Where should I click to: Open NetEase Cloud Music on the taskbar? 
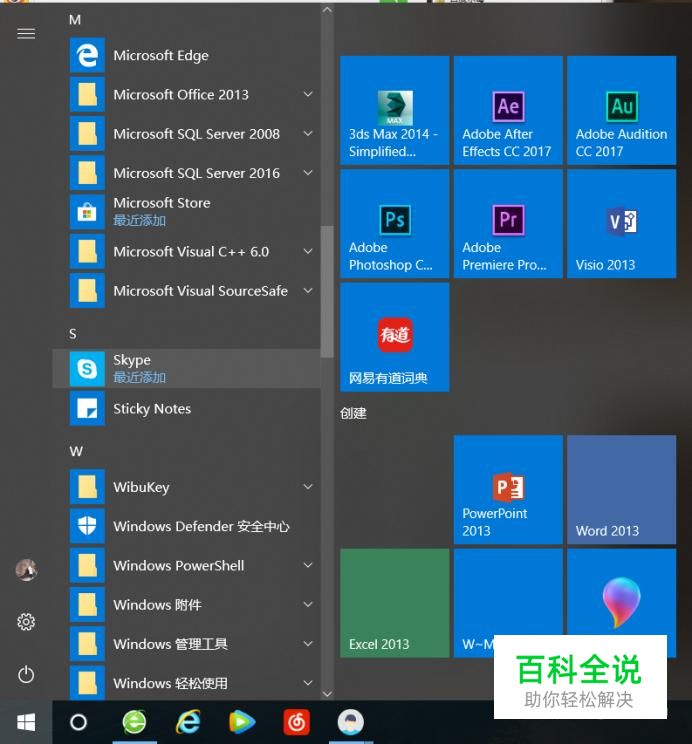tap(297, 722)
